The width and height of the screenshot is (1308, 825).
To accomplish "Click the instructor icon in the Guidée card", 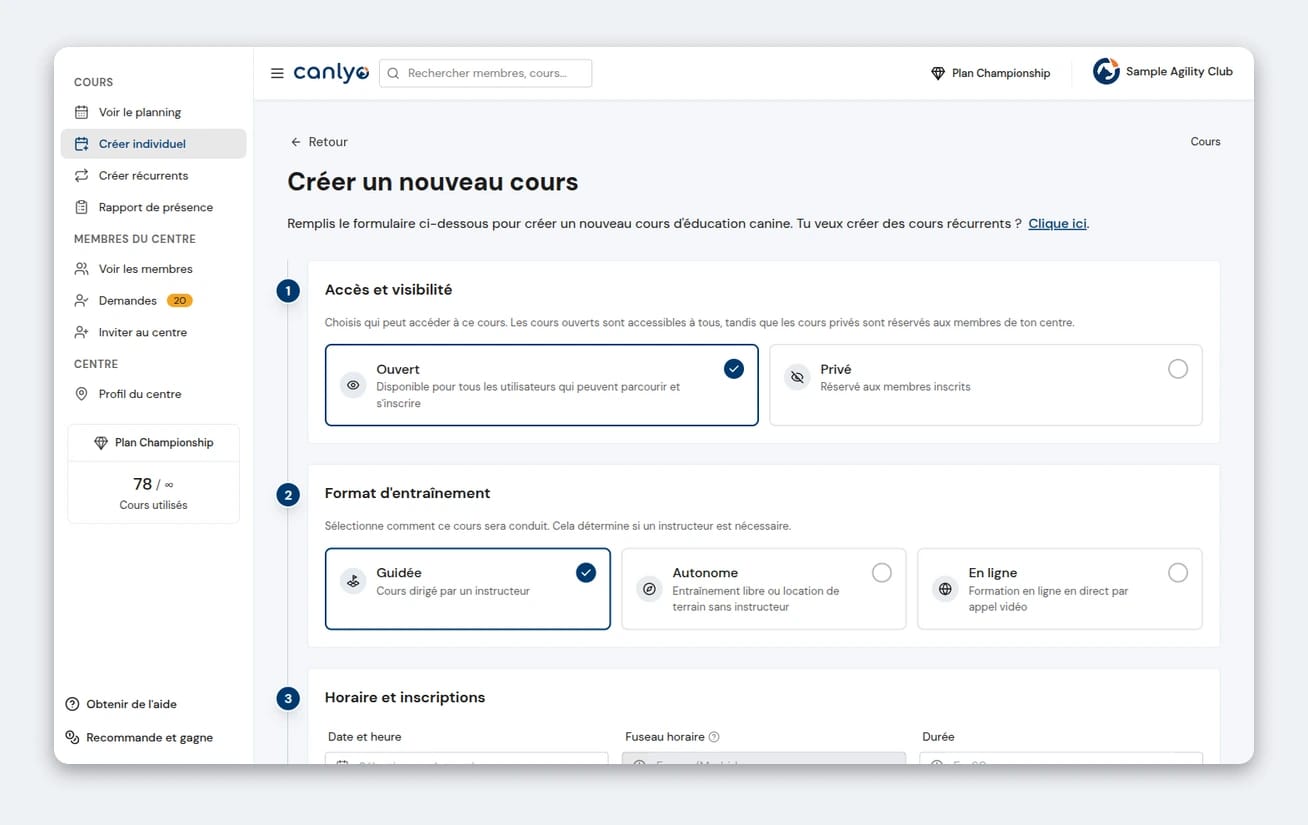I will tap(353, 581).
